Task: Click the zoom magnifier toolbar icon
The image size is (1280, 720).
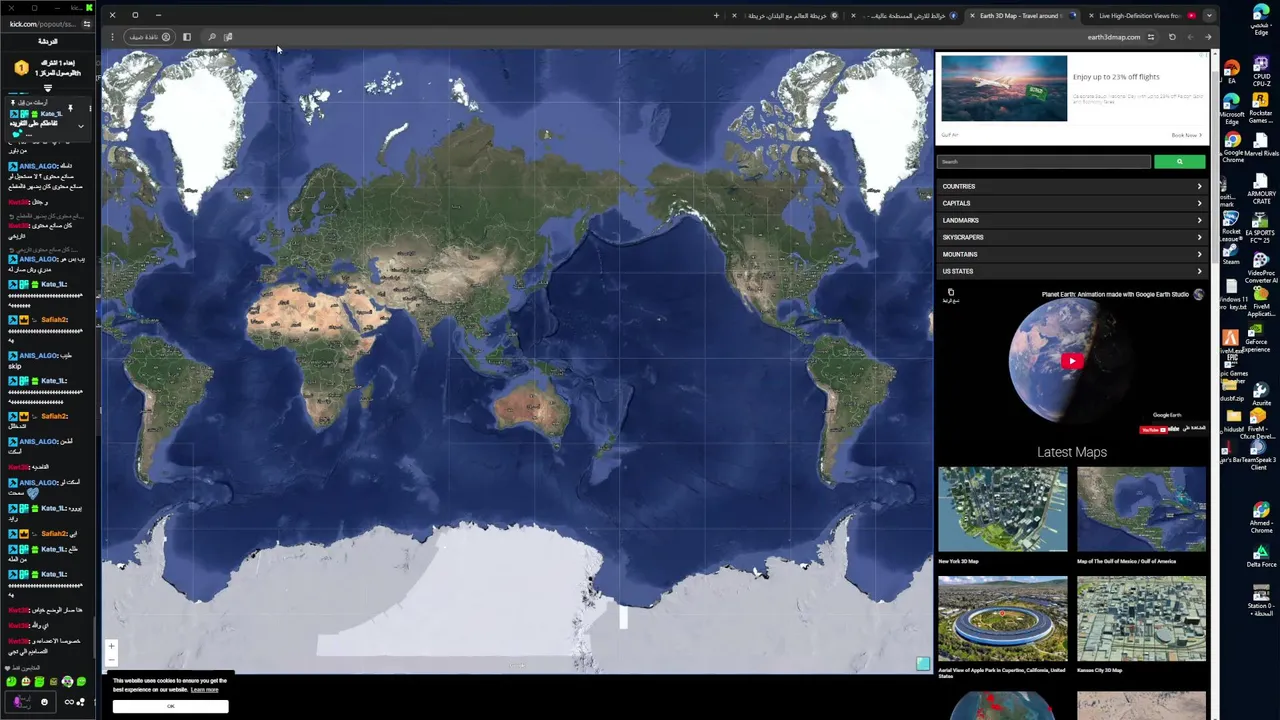Action: tap(211, 37)
